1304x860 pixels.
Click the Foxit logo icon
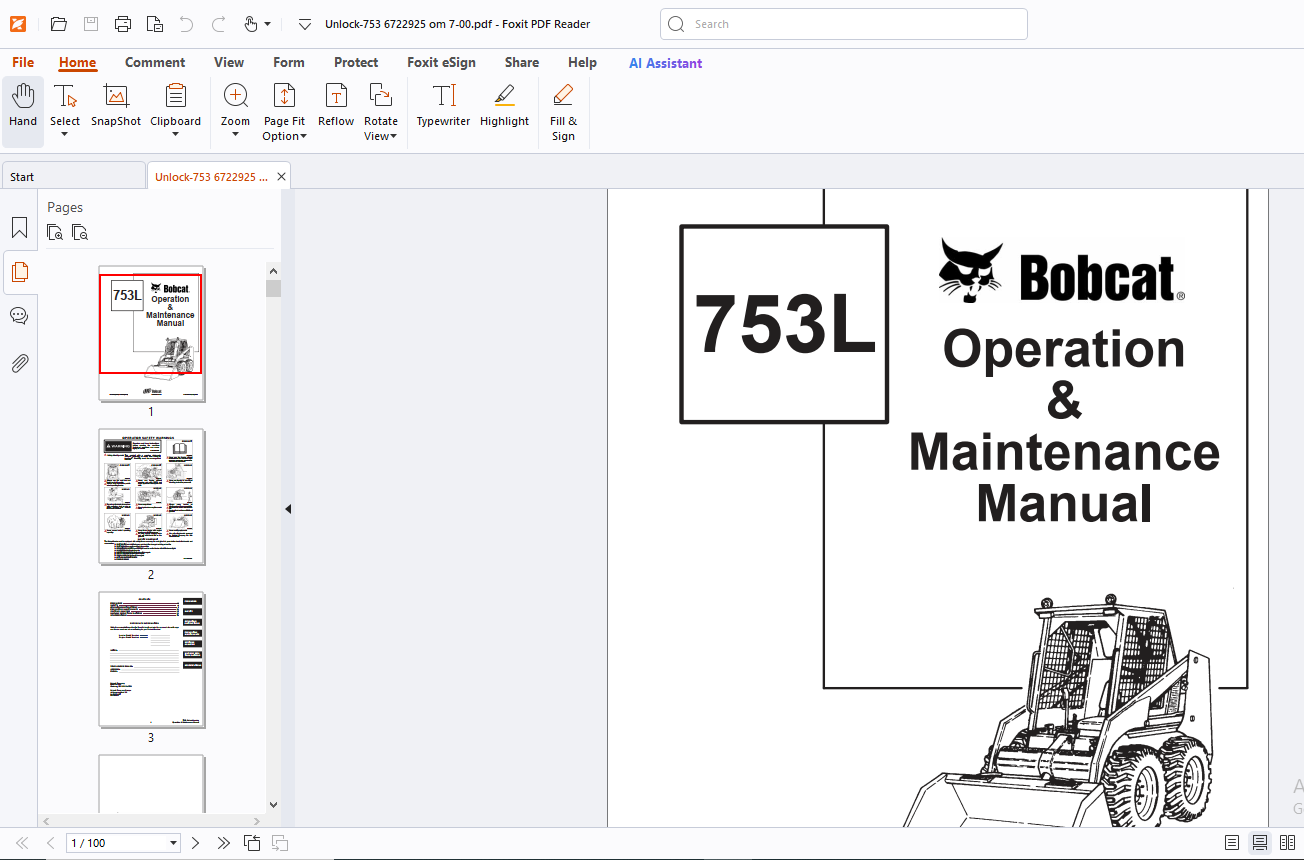17,24
